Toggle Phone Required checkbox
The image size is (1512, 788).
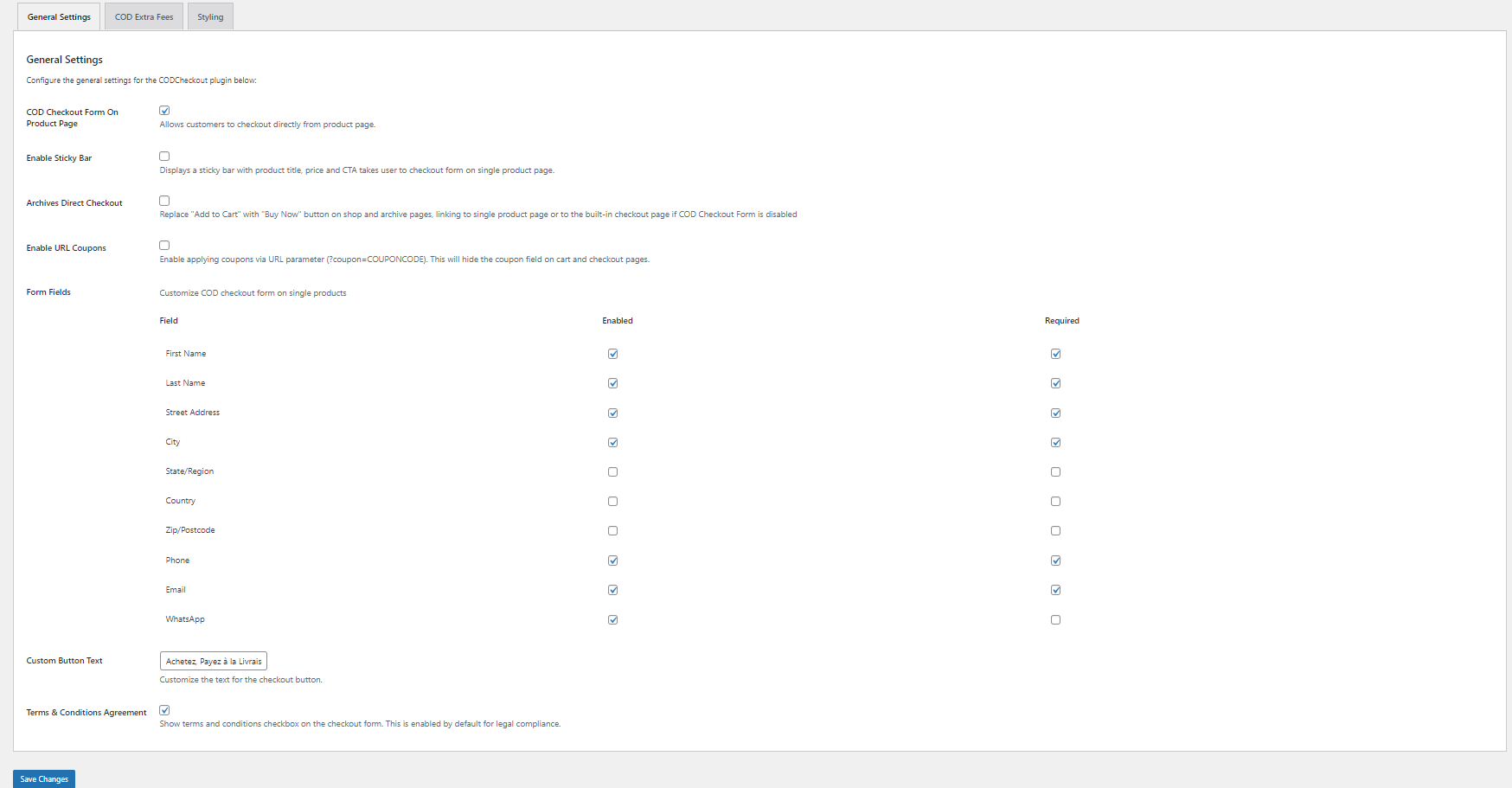[1056, 561]
